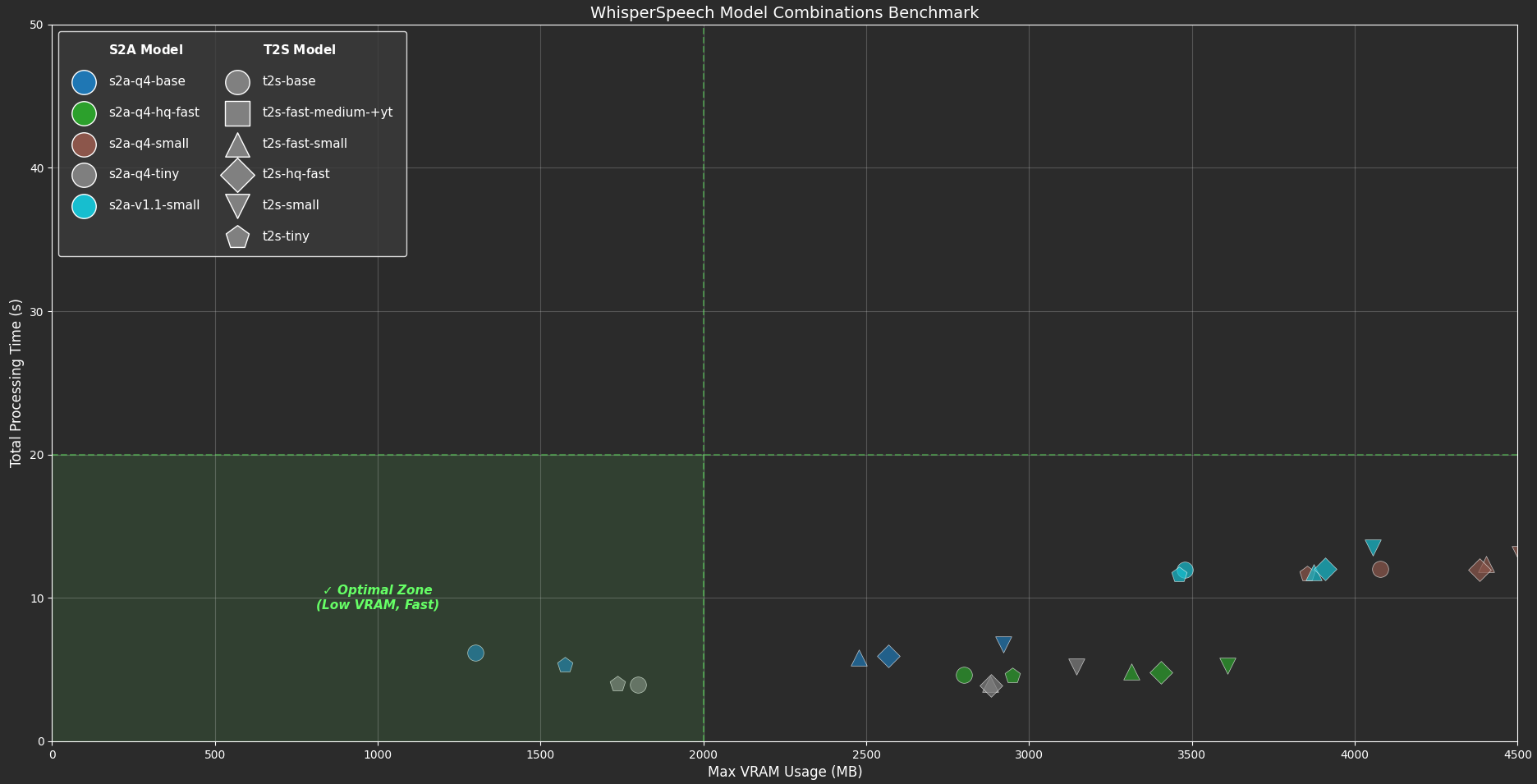
Task: Click the cyan inverted triangle data point
Action: 1373,547
